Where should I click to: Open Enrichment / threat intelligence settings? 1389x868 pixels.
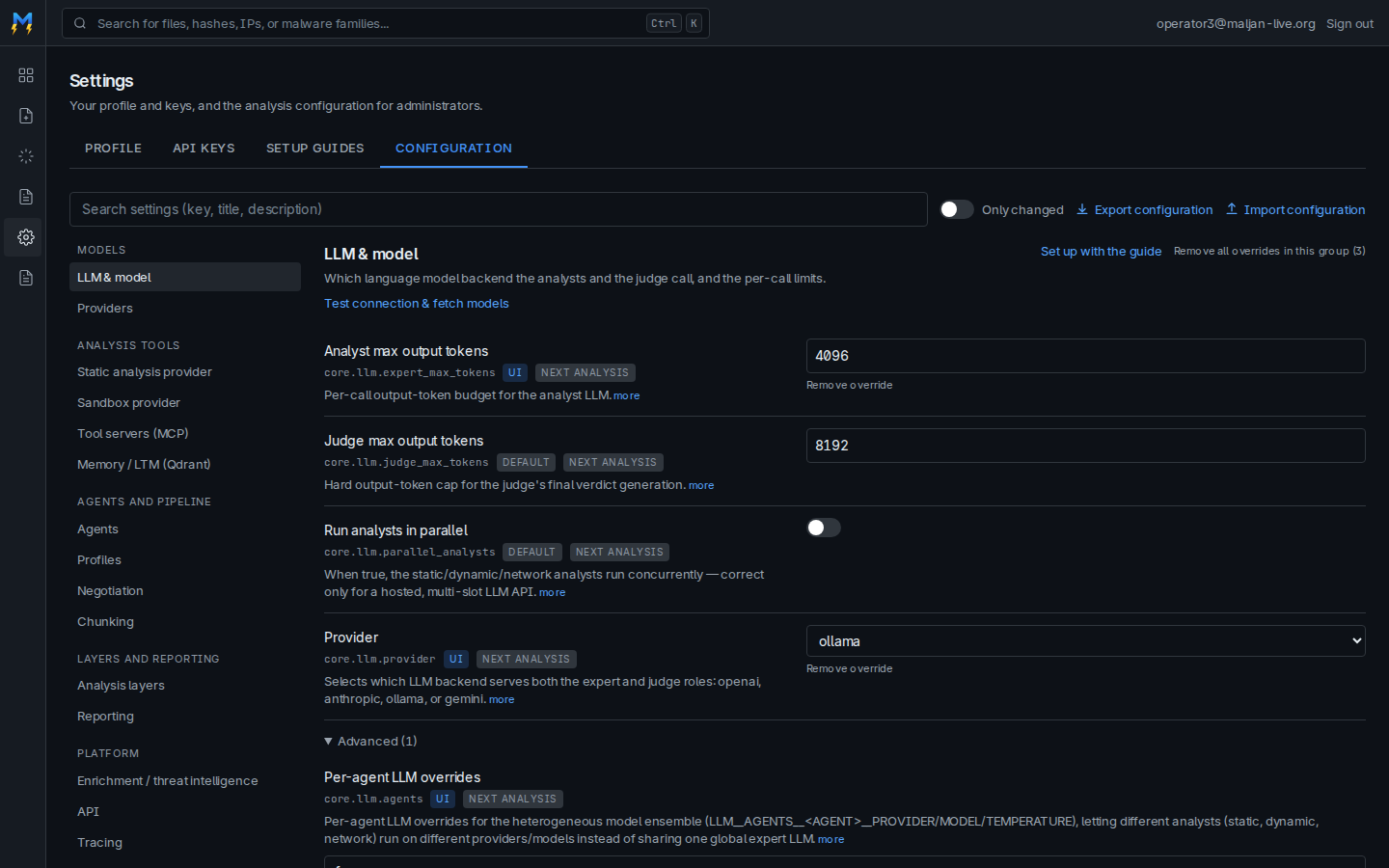tap(185, 781)
